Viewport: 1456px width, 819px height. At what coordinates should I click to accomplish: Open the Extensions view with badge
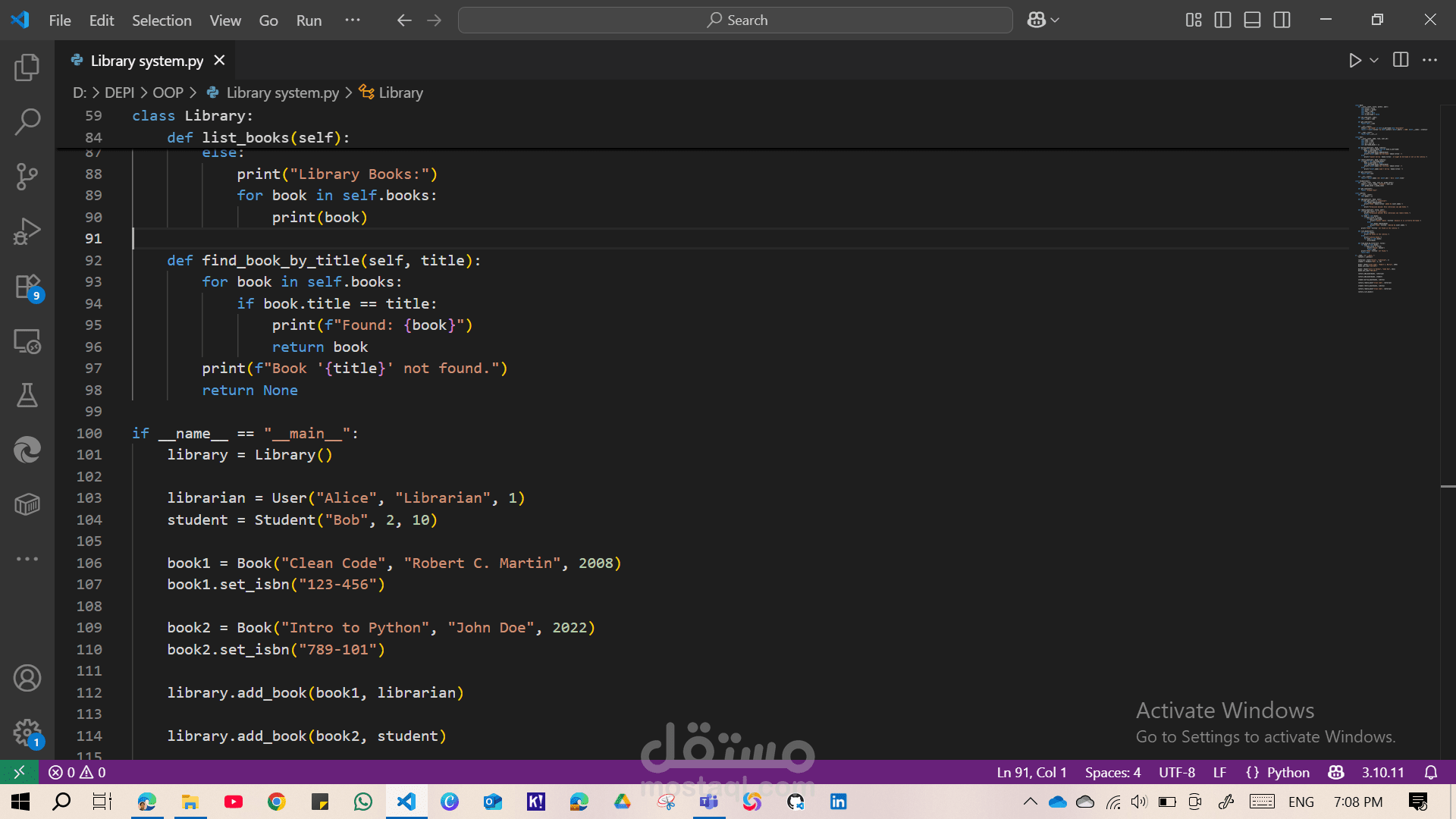pos(27,287)
